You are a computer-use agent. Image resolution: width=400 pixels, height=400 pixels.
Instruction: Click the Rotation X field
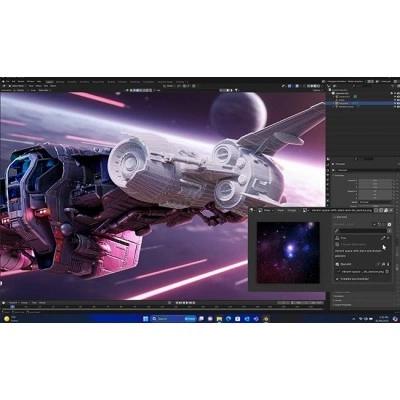(x=375, y=191)
